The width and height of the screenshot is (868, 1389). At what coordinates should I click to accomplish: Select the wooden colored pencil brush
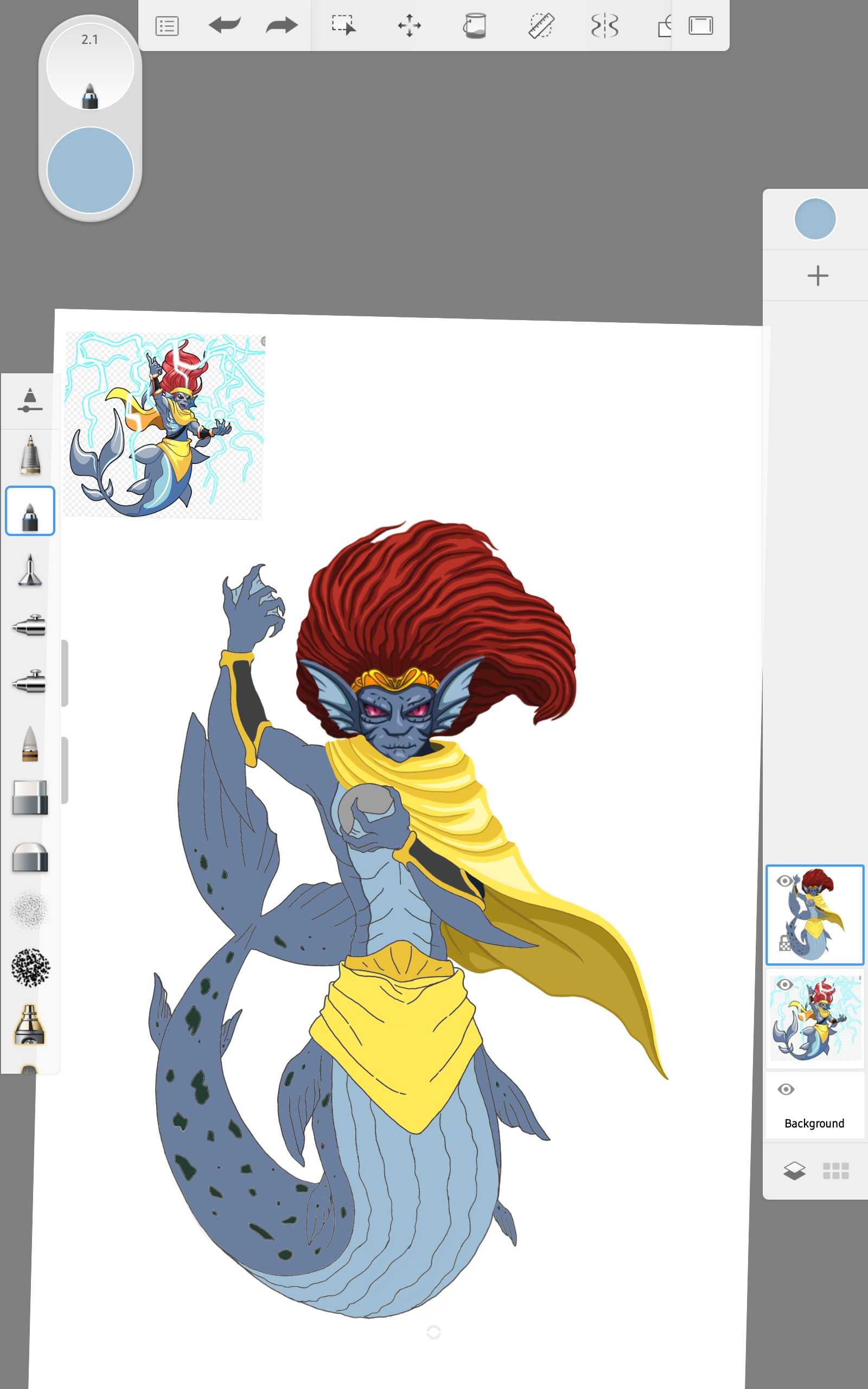30,743
